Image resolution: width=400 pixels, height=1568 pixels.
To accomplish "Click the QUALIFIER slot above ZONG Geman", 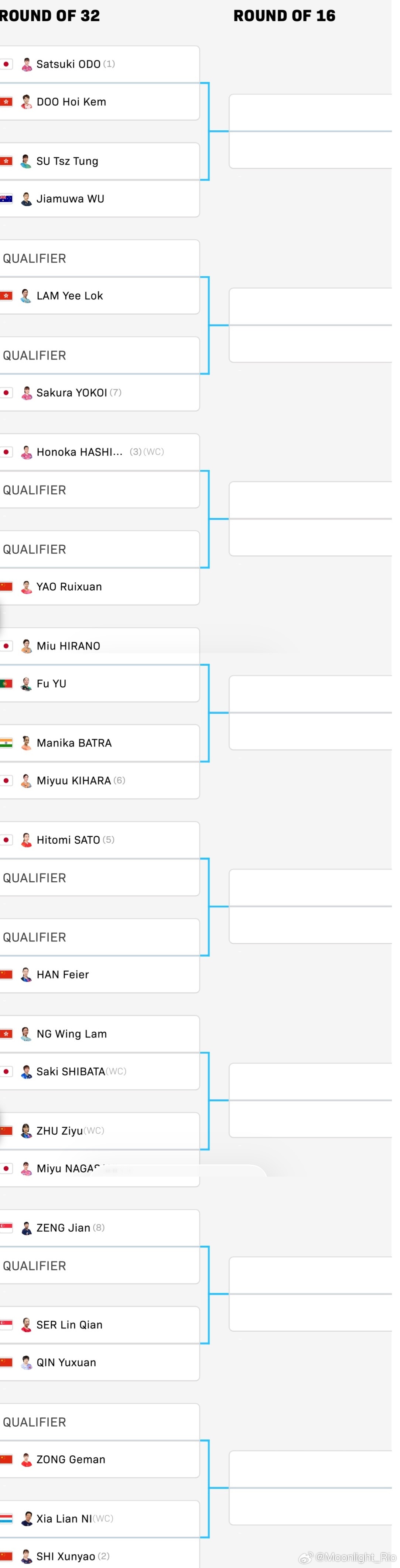I will 35,1422.
